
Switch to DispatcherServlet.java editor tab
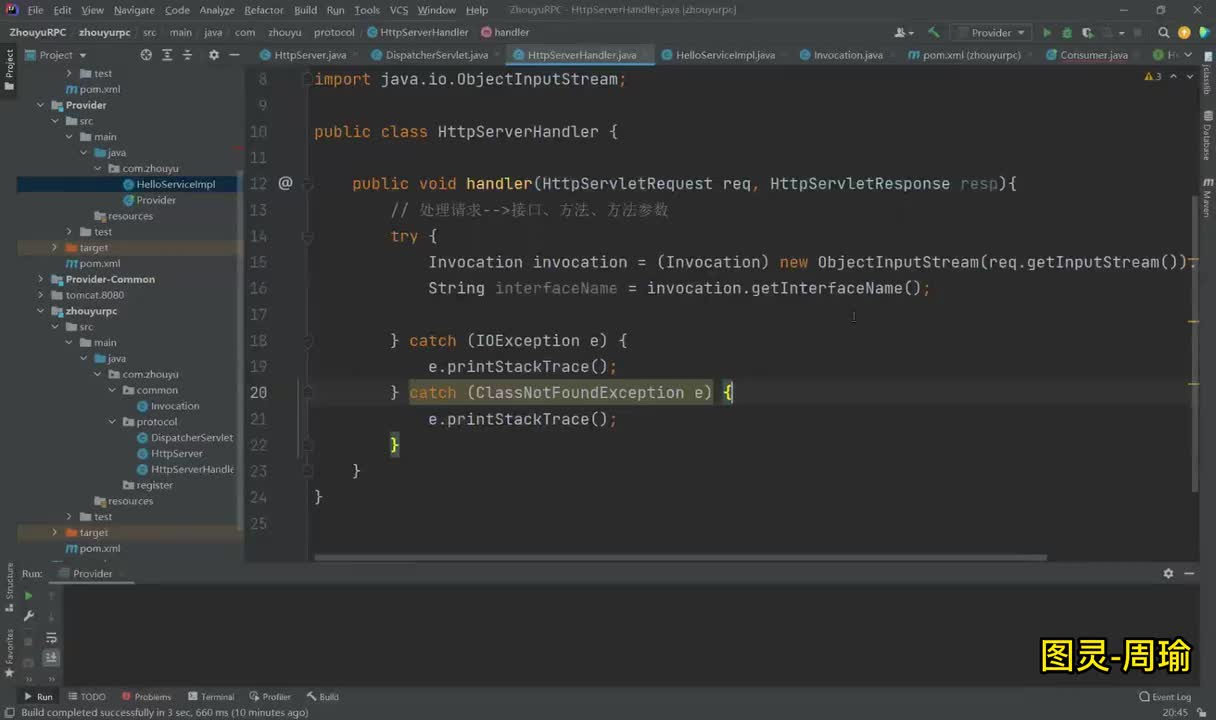click(436, 55)
